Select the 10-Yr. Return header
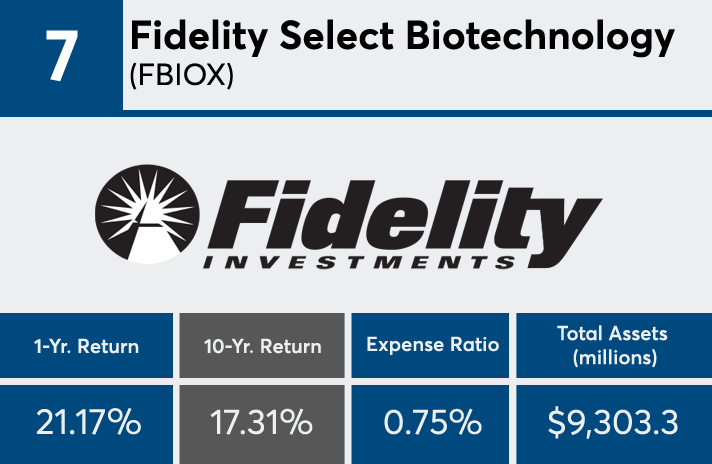 [262, 346]
